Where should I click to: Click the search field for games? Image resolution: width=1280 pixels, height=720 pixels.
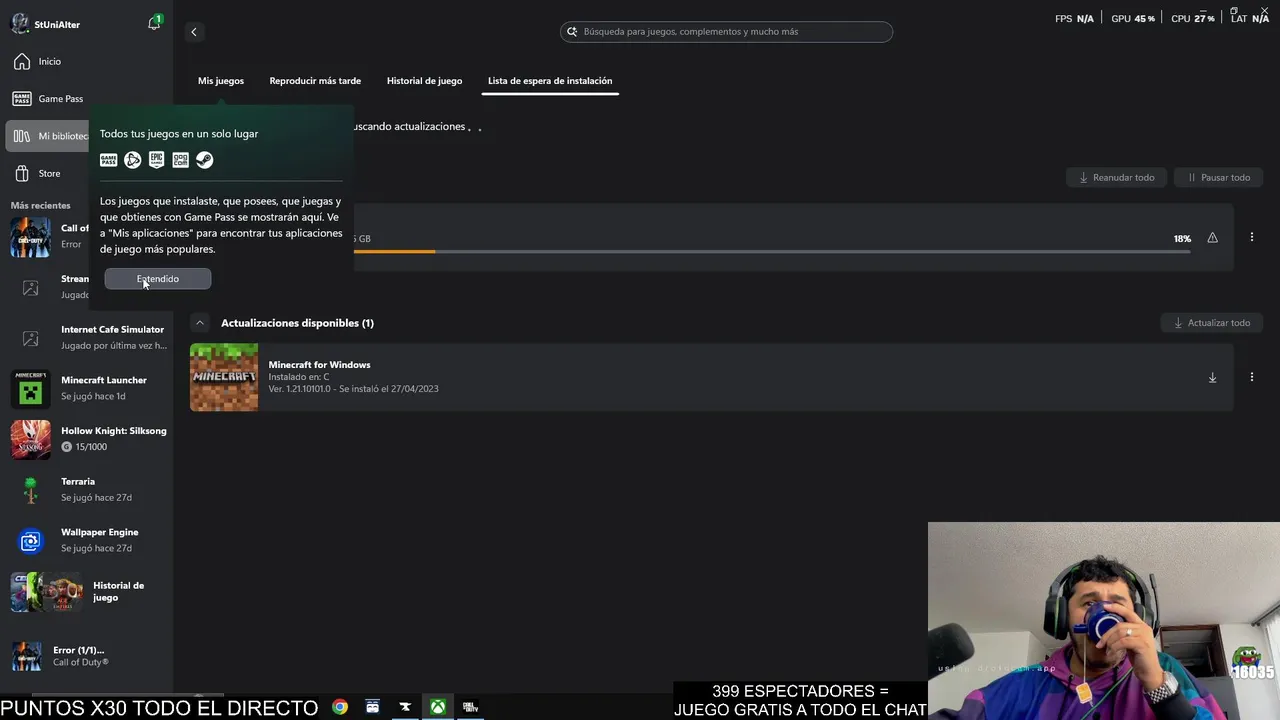pyautogui.click(x=726, y=32)
